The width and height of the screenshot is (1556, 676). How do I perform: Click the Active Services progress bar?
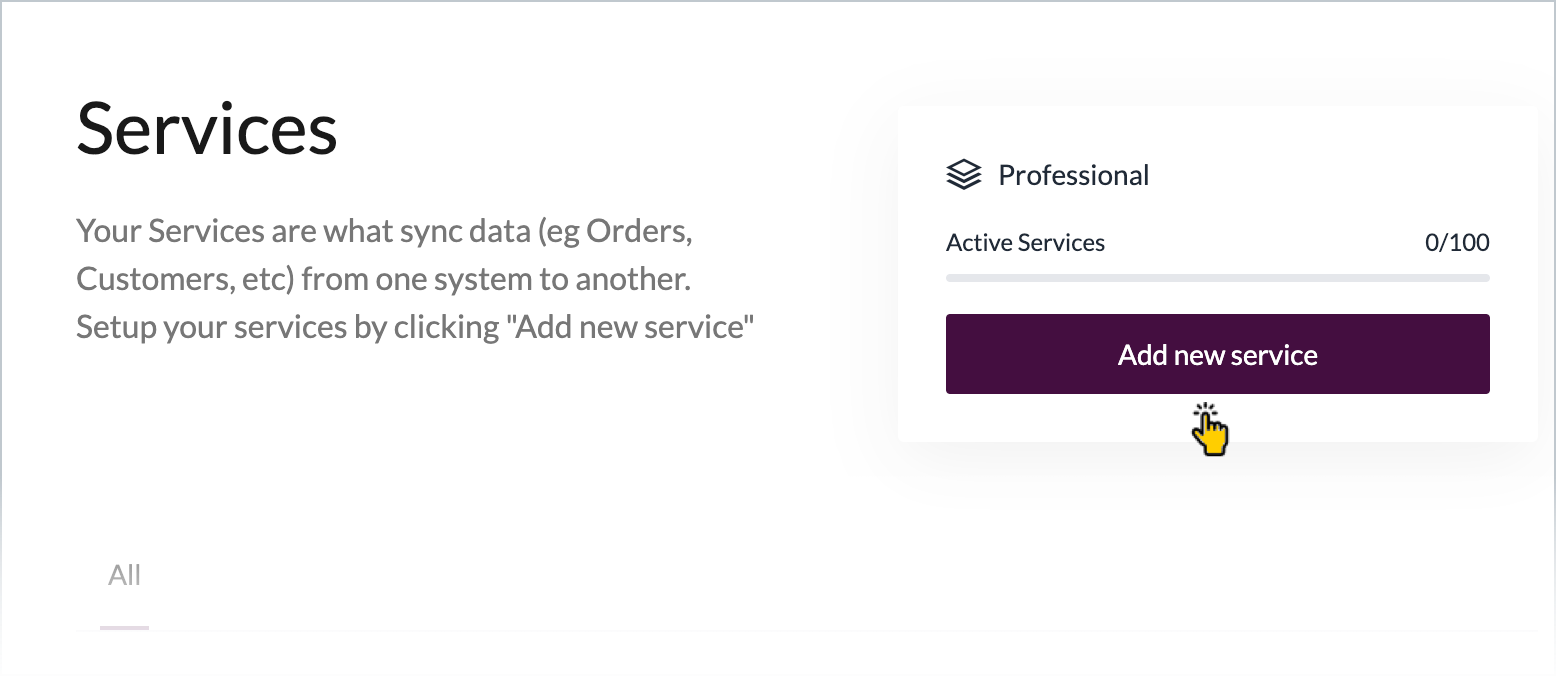(1217, 278)
